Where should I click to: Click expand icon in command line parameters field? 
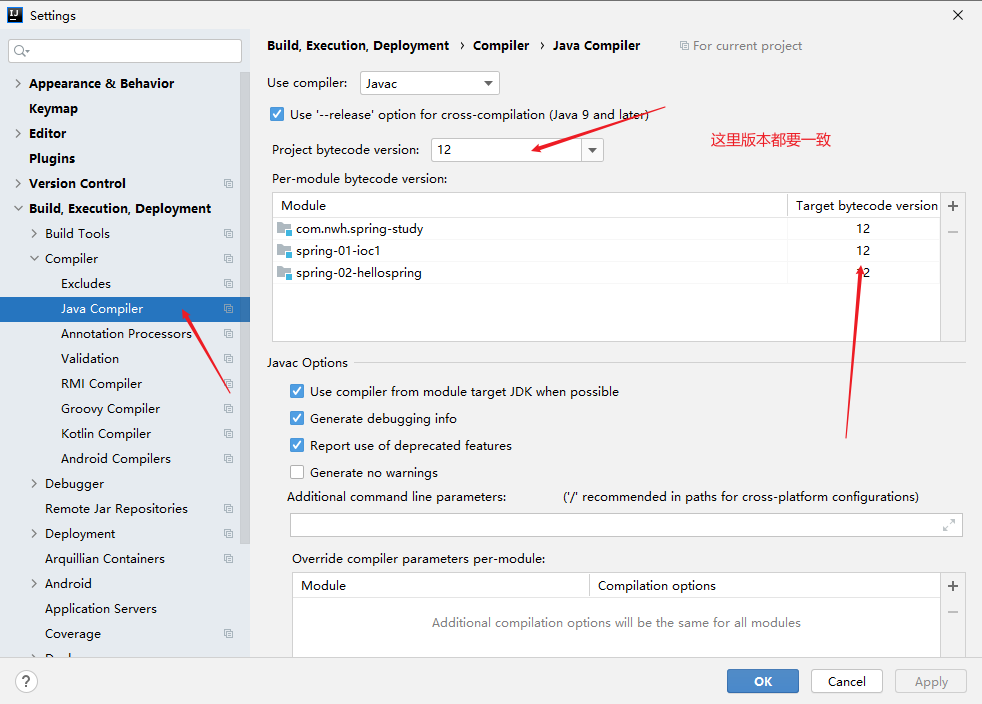point(949,525)
